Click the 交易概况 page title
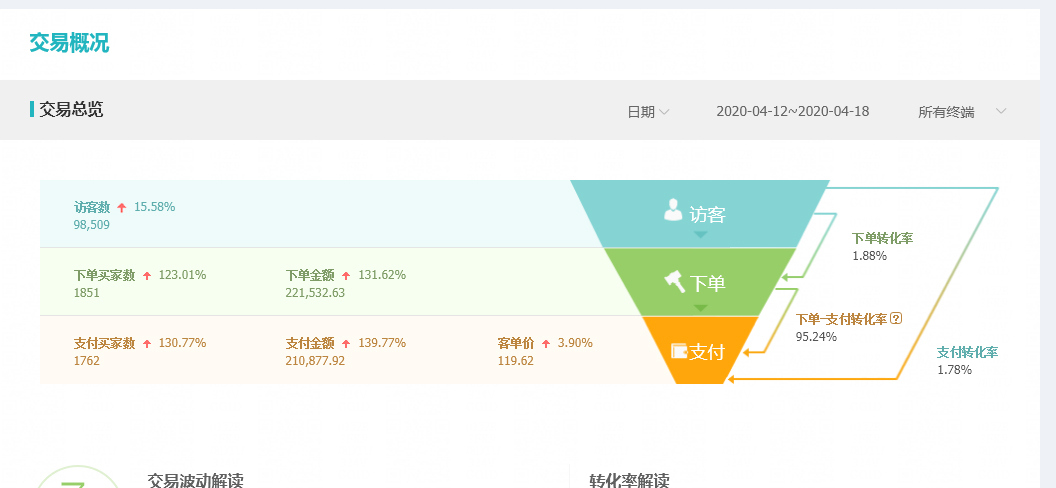1056x488 pixels. click(x=69, y=43)
